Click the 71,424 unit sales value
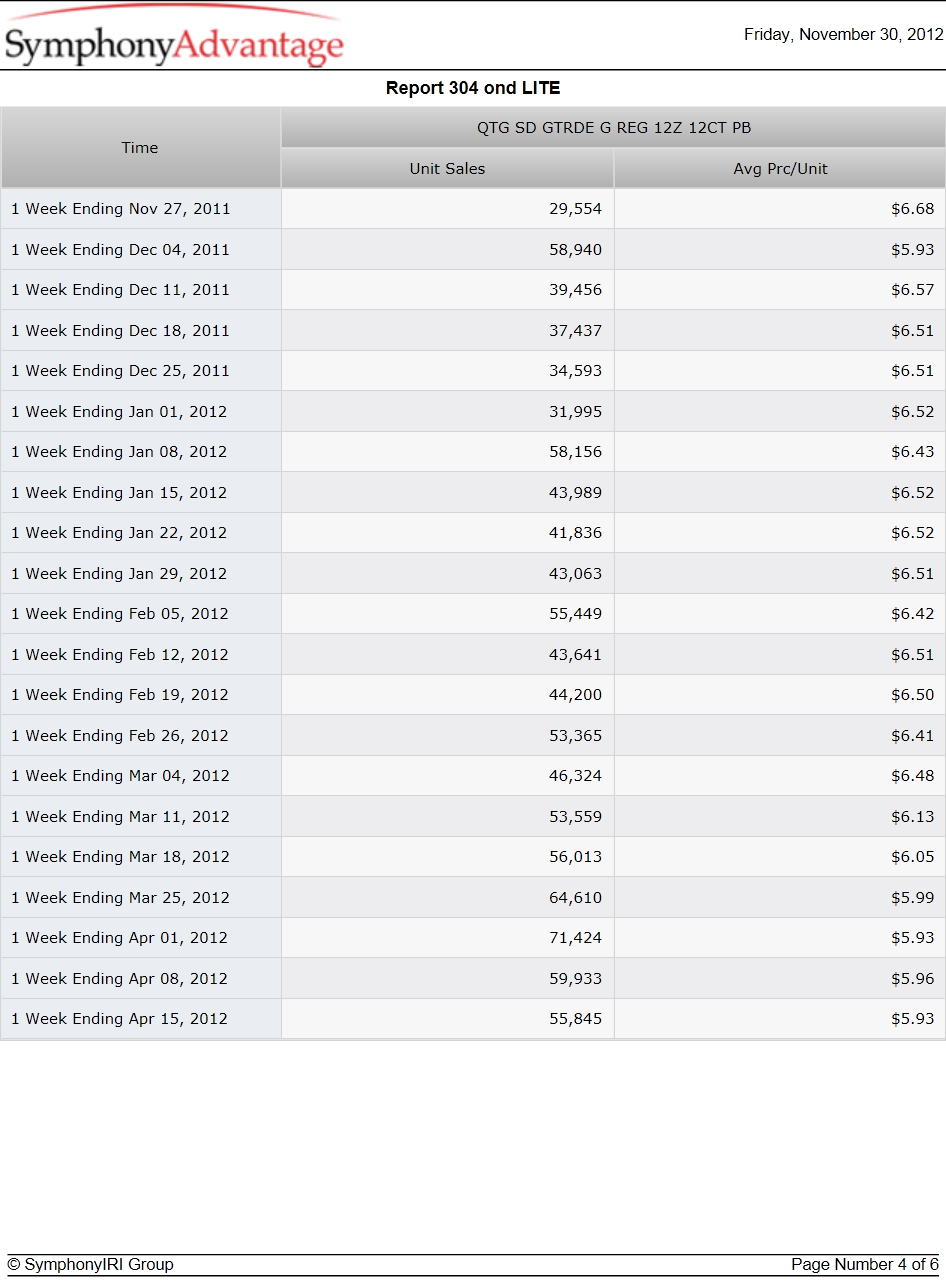 coord(575,938)
